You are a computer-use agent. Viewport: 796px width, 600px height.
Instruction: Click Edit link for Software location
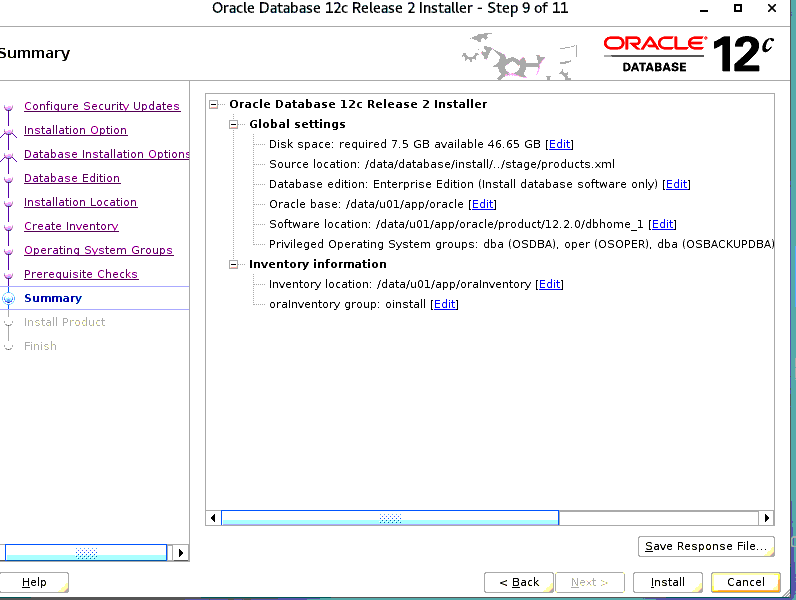pyautogui.click(x=662, y=224)
